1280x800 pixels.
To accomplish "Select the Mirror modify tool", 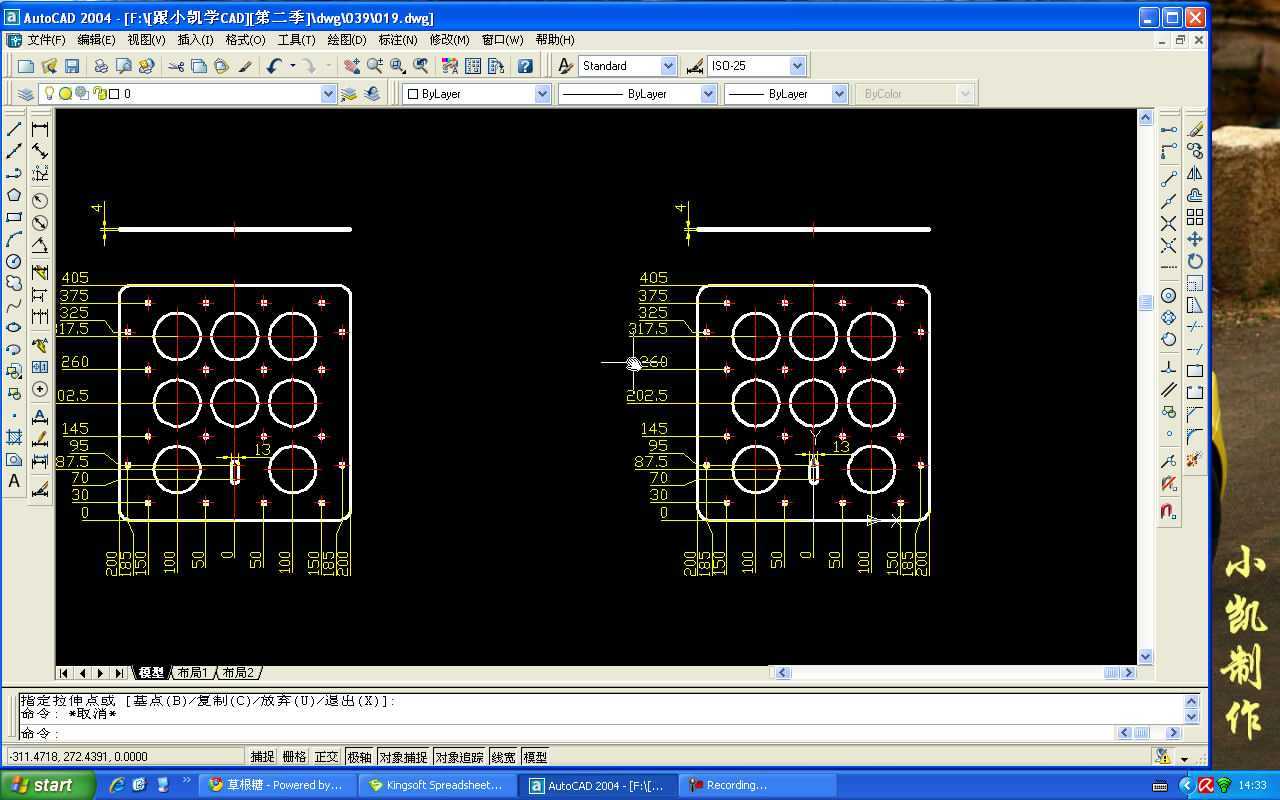I will point(1195,173).
